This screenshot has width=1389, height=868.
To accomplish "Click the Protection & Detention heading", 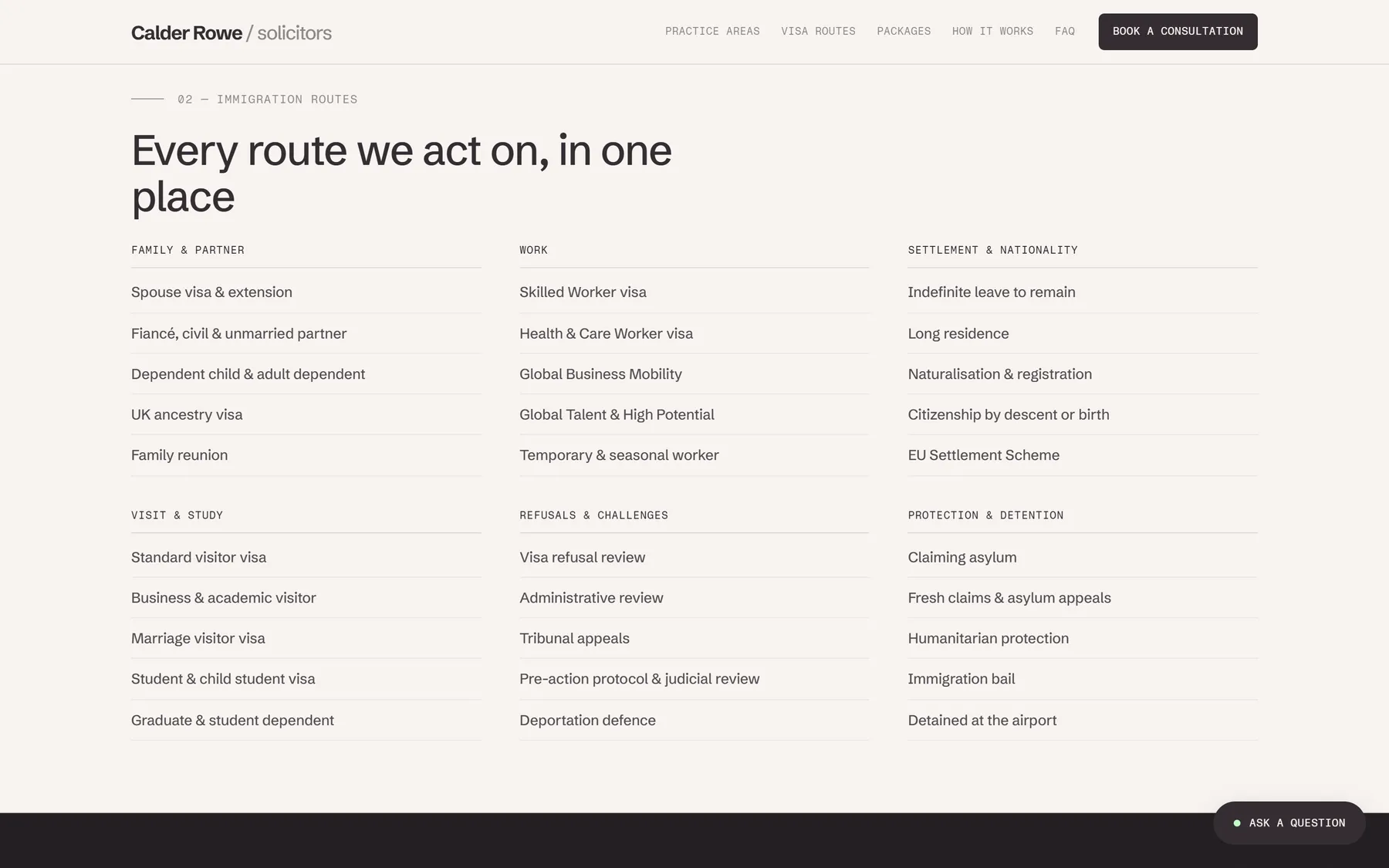I will coord(985,515).
